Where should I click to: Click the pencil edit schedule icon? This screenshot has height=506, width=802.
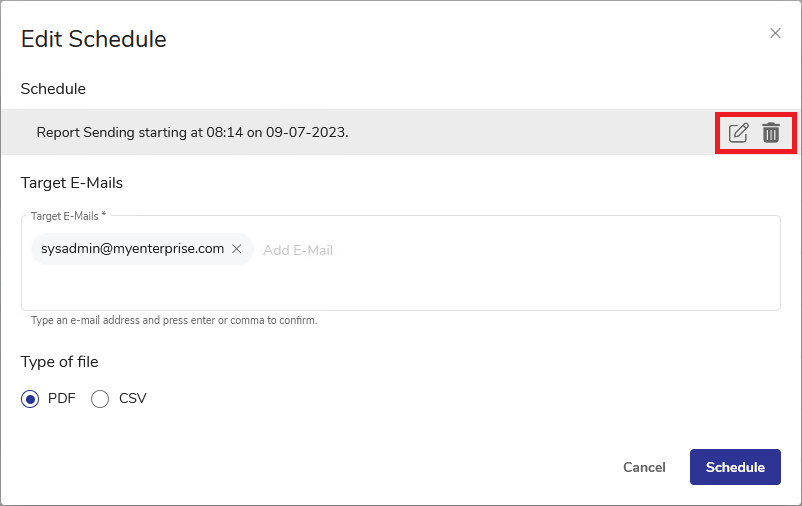click(x=738, y=132)
